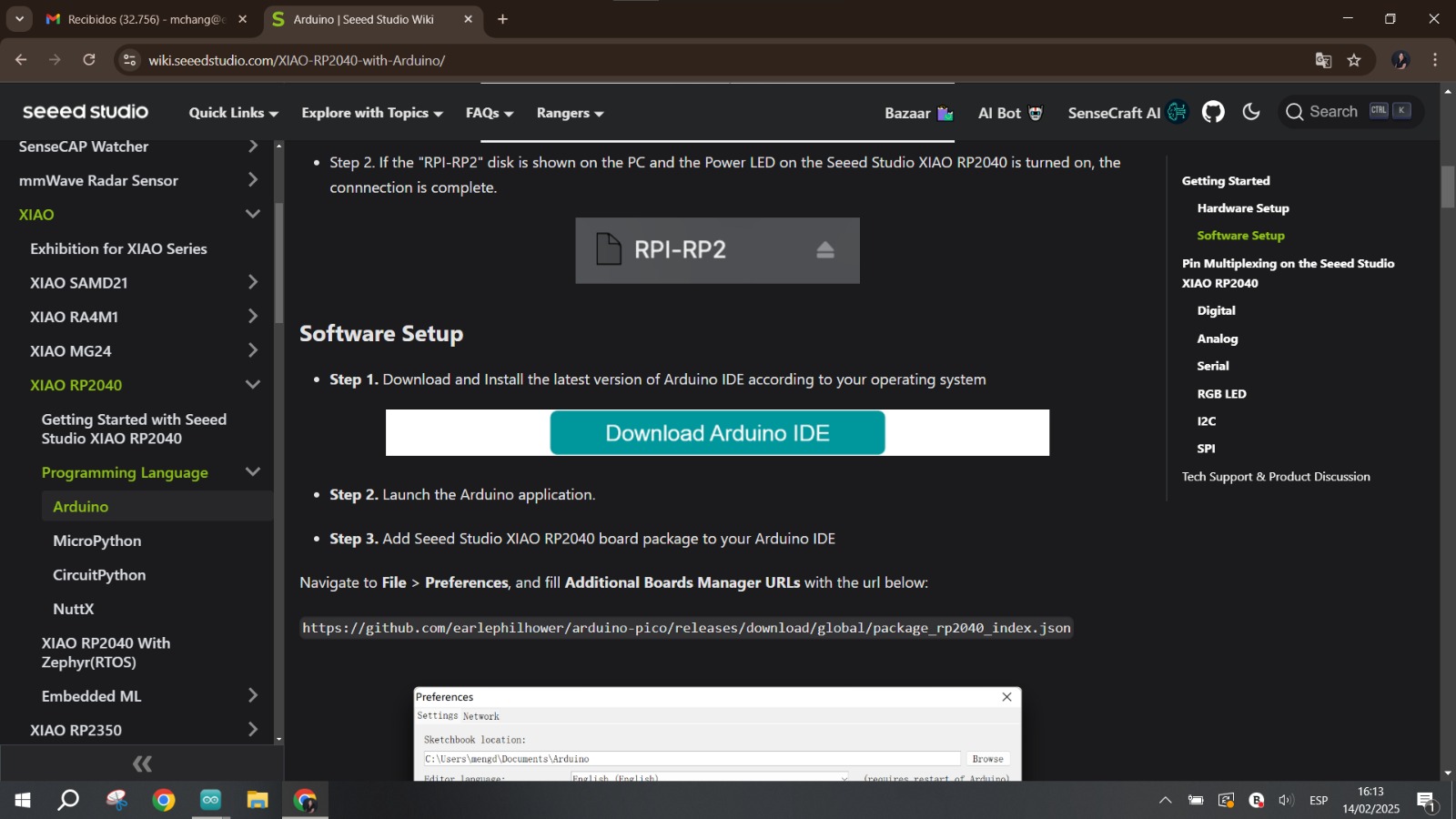Jump to Serial in table of contents

pyautogui.click(x=1213, y=366)
